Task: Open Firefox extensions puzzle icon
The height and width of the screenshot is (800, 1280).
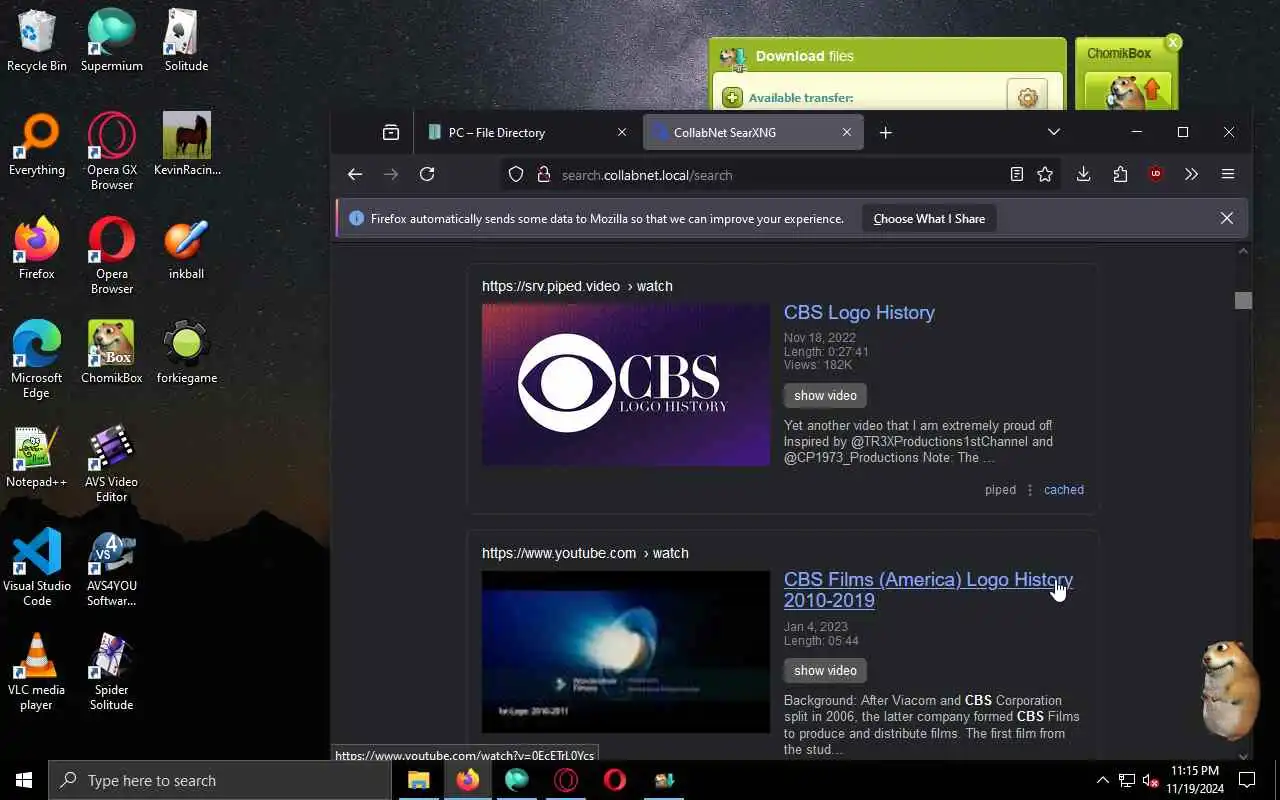Action: [x=1120, y=174]
